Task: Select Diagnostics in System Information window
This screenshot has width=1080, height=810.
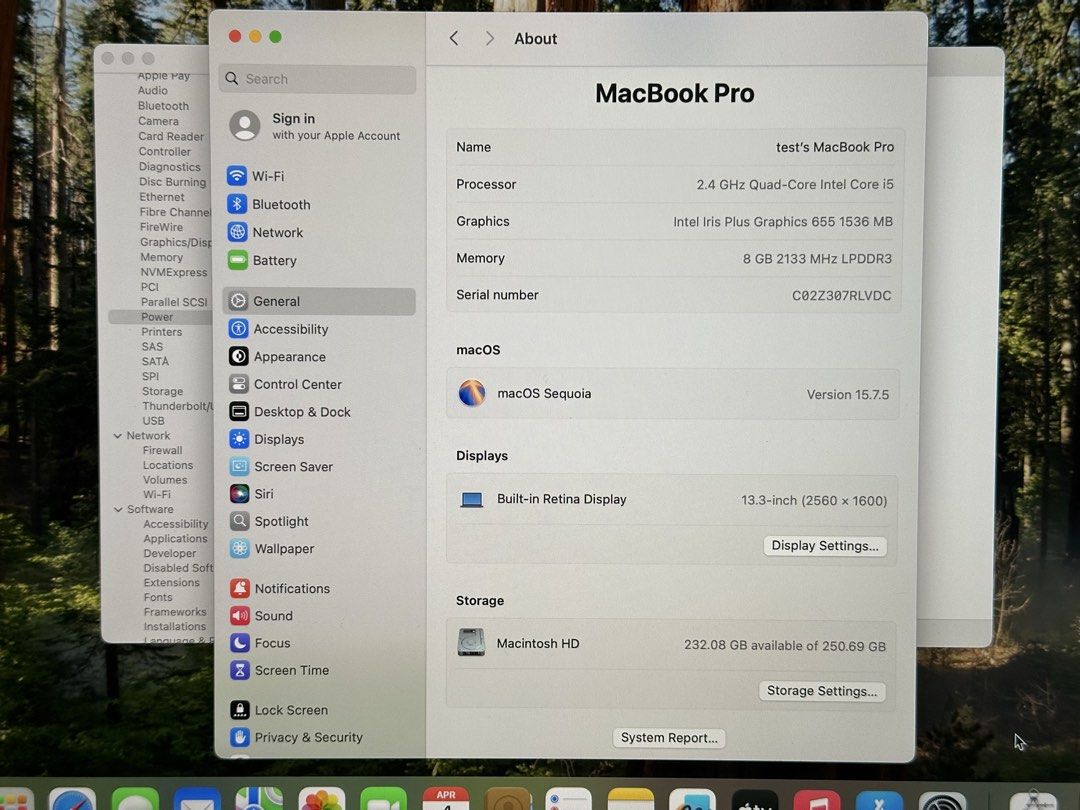Action: (x=169, y=167)
